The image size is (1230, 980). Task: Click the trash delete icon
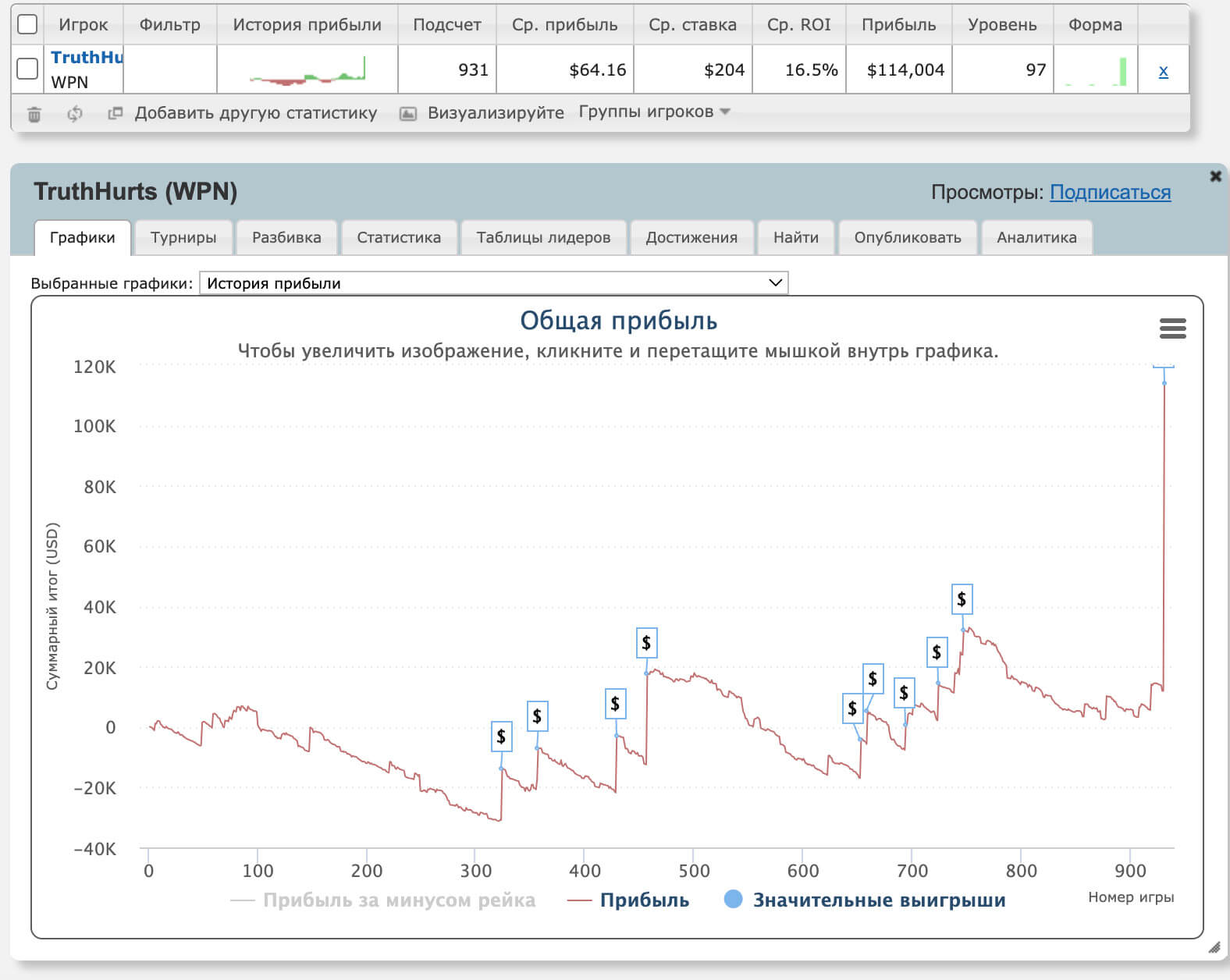[x=34, y=114]
